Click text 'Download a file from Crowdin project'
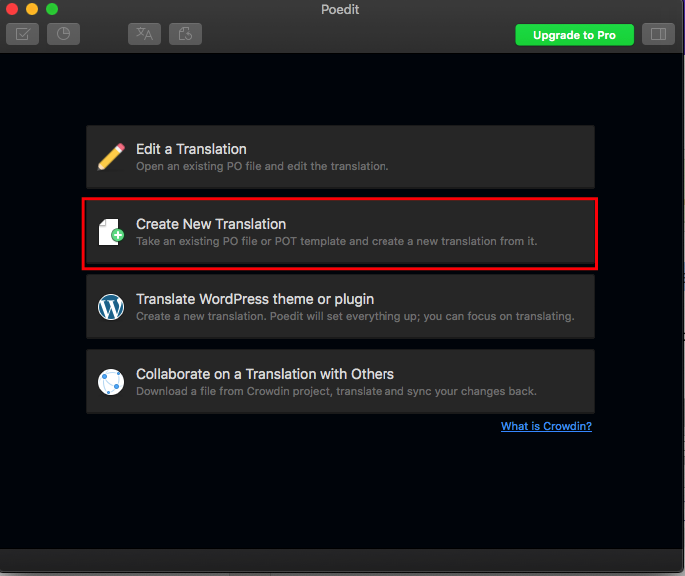Screen dimensions: 685x576 234,391
